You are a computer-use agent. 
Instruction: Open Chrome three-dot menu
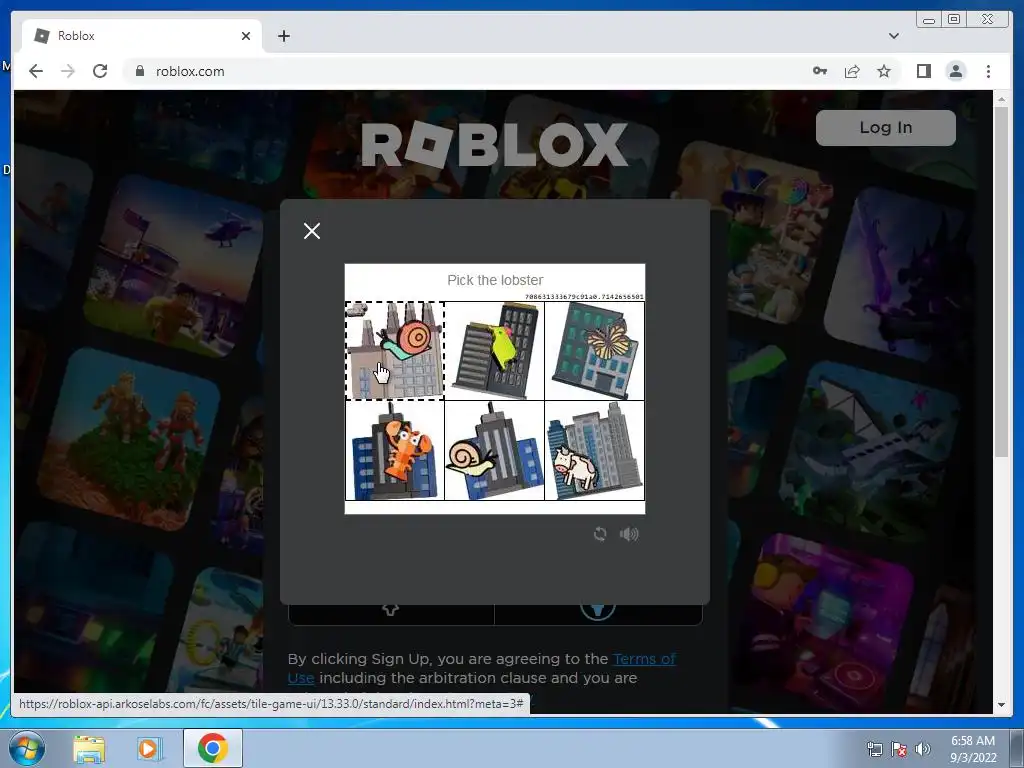pos(988,71)
